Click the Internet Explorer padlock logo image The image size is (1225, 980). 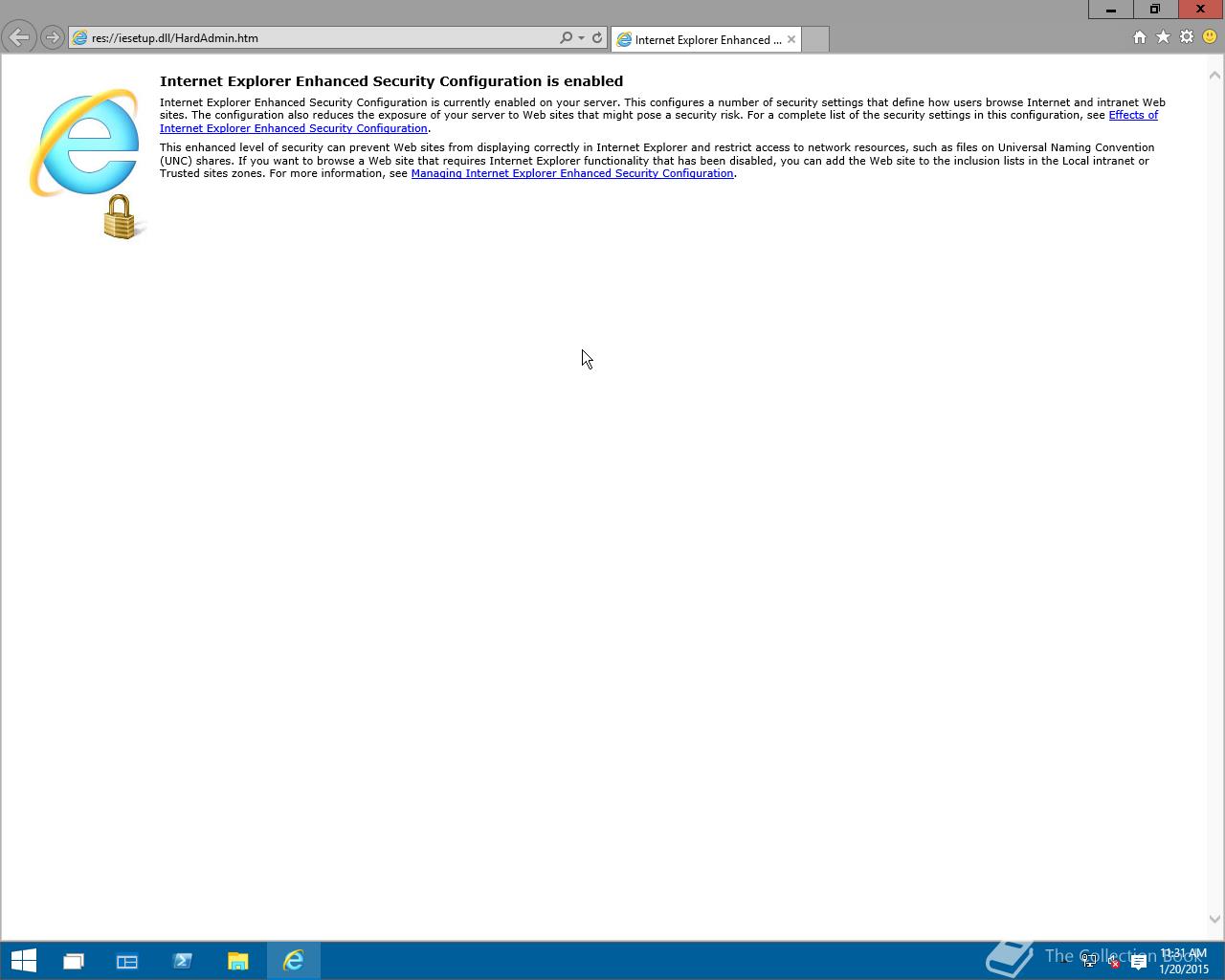point(87,163)
